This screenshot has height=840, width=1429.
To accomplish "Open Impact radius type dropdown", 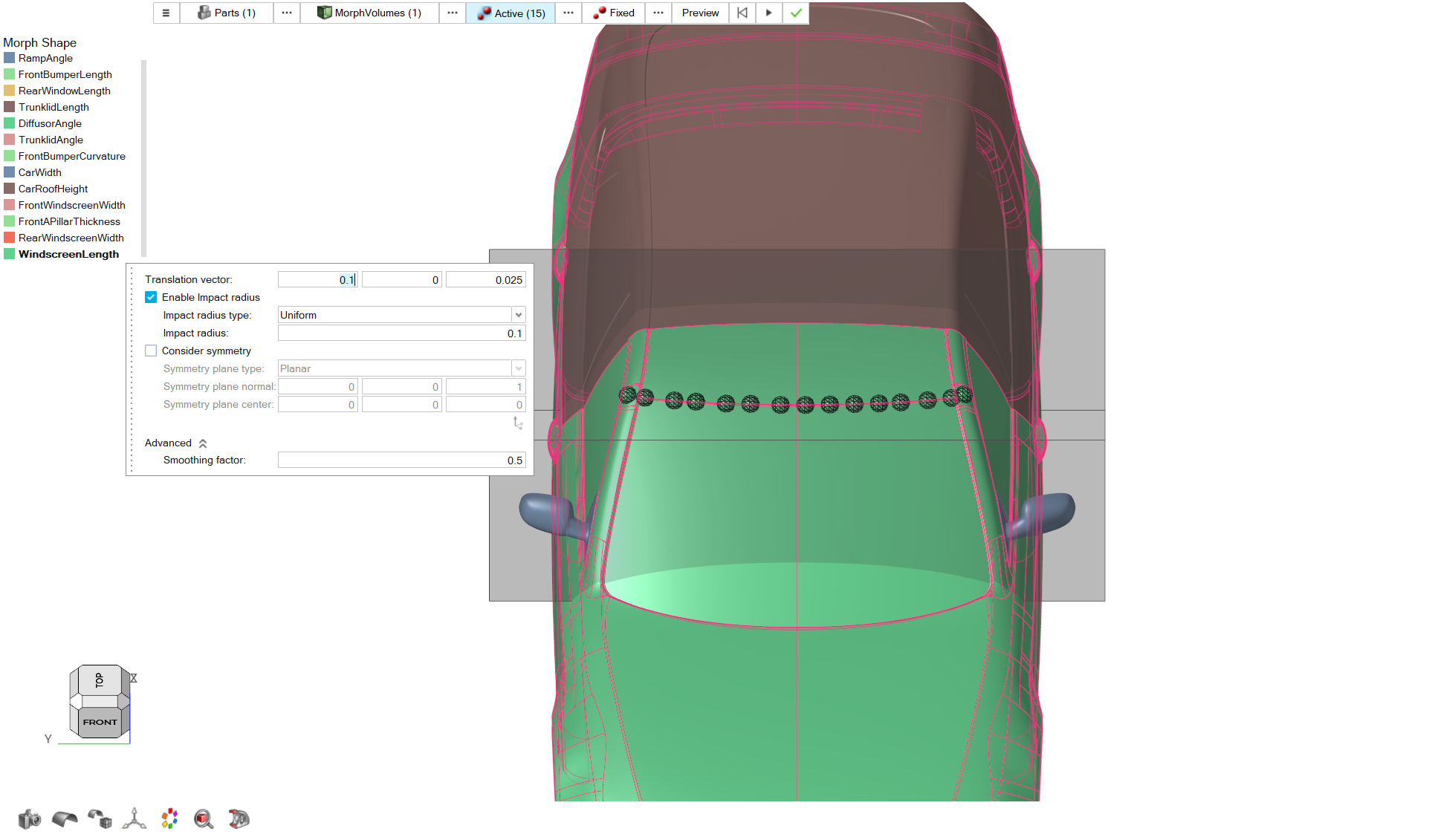I will tap(519, 315).
